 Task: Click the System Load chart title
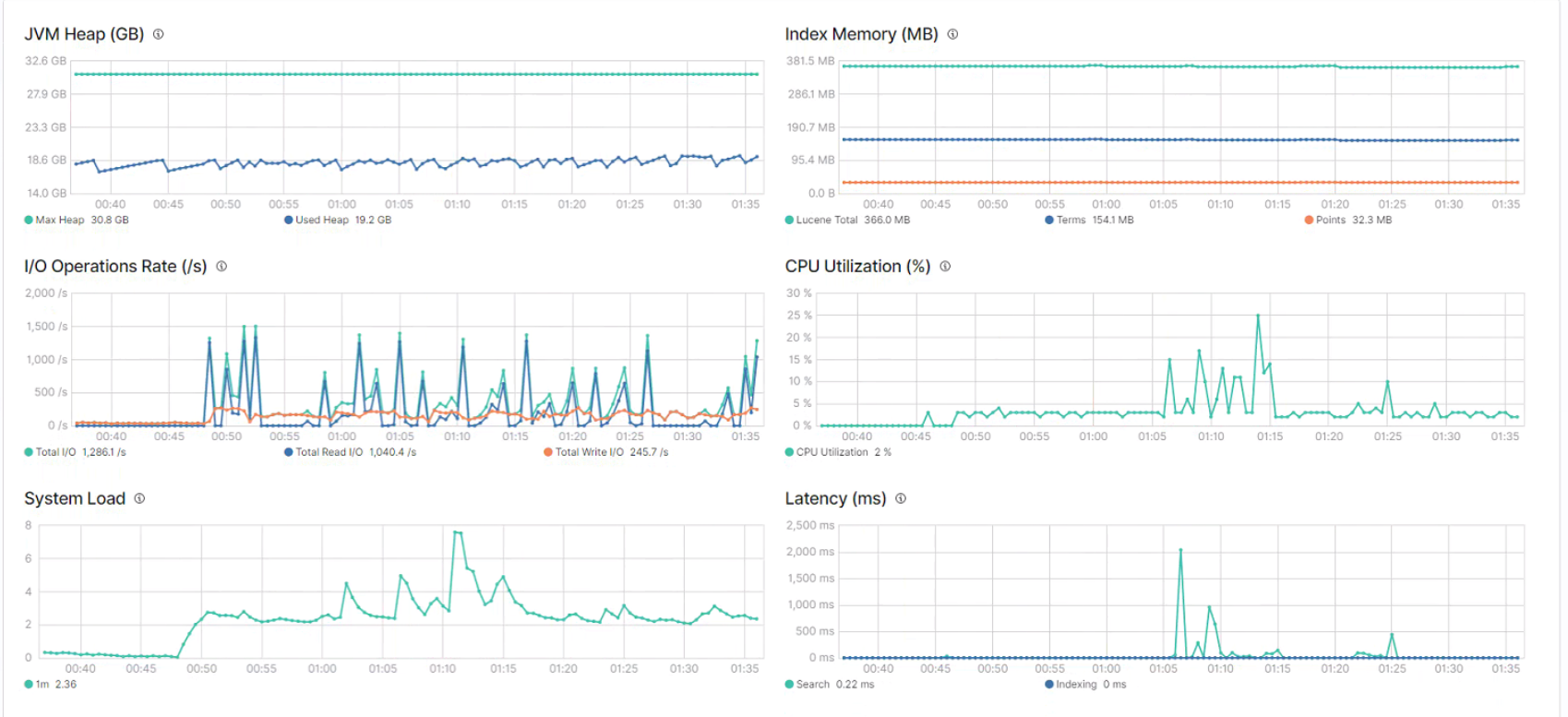pos(75,498)
